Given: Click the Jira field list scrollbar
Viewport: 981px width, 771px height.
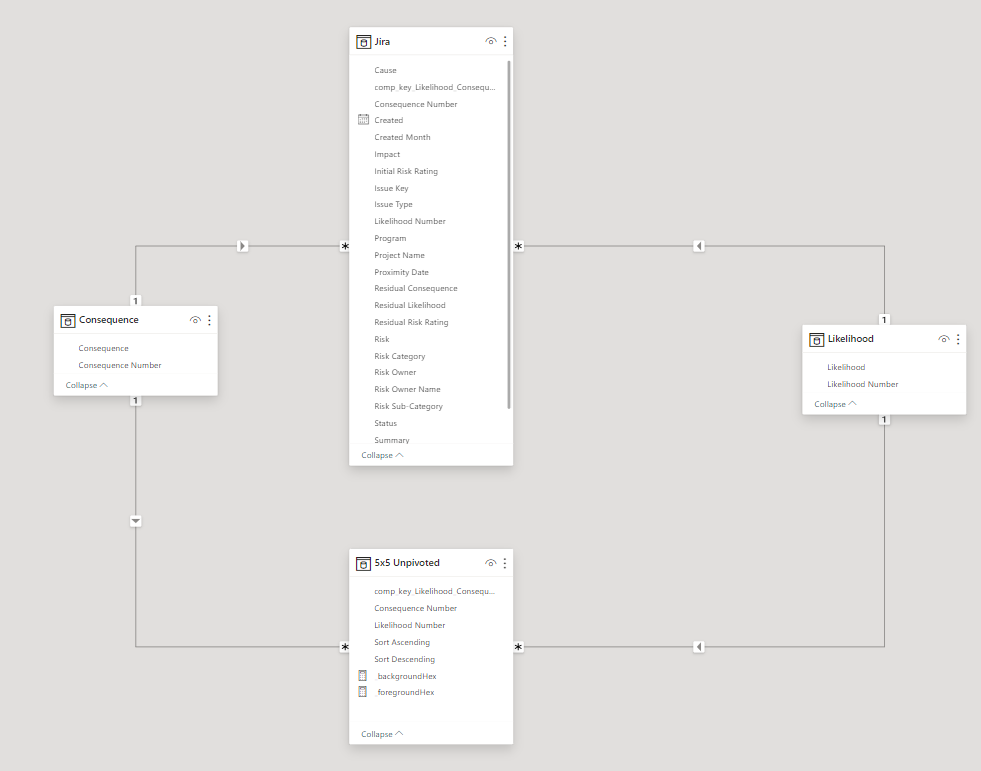Looking at the screenshot, I should pos(509,235).
